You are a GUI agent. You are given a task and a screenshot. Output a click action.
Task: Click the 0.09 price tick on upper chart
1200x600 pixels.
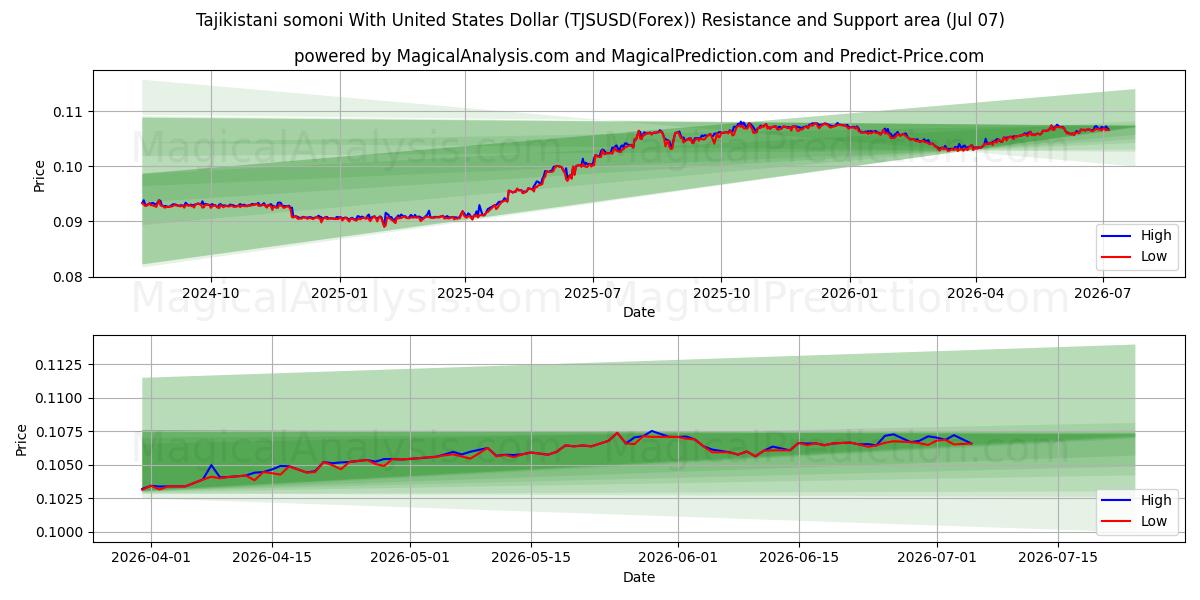[x=70, y=221]
